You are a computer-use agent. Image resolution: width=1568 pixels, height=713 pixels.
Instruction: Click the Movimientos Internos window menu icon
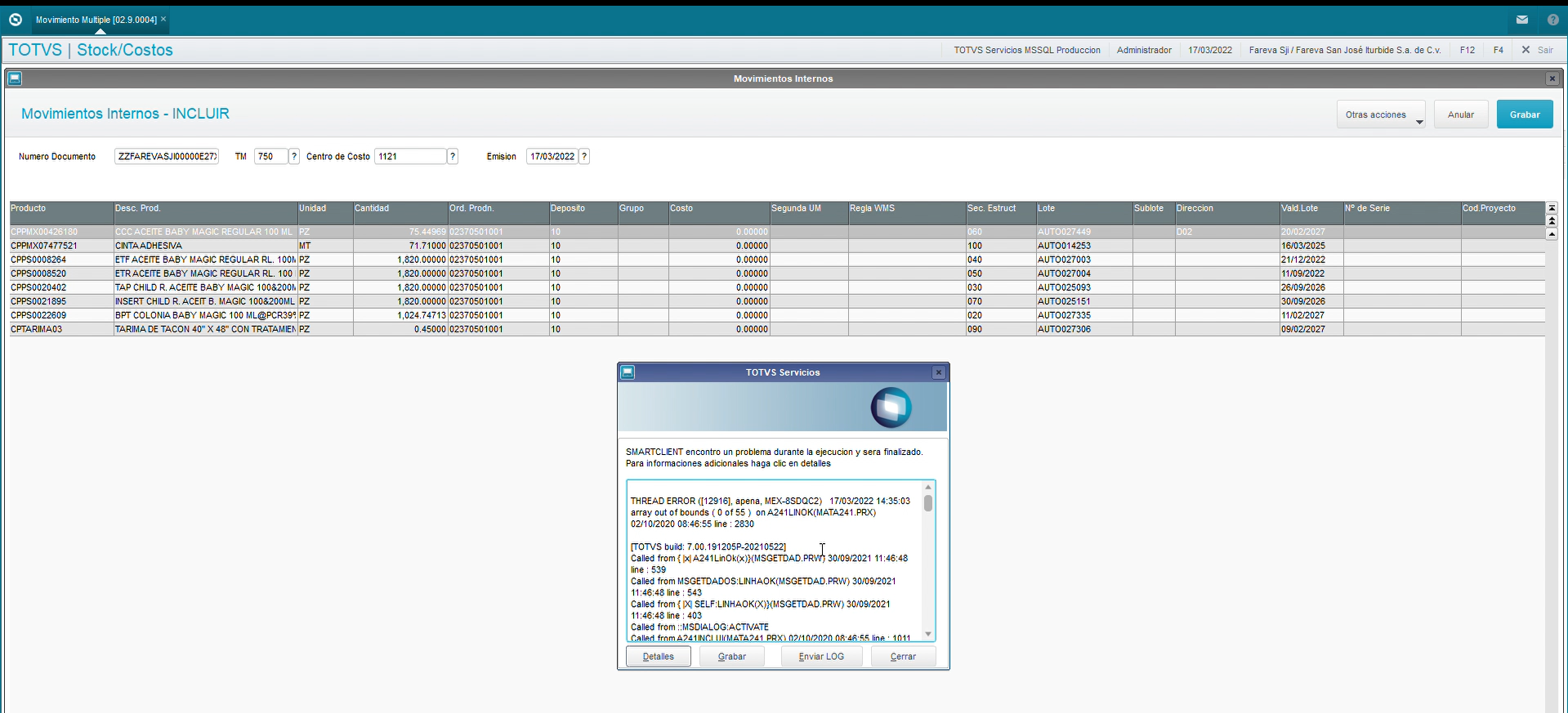tap(15, 79)
